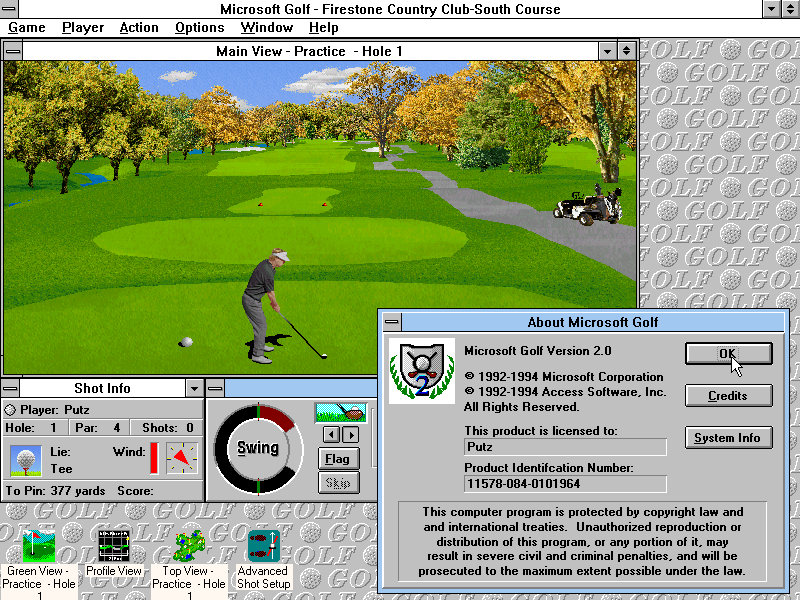Click the 'Hole: 1' cell
The height and width of the screenshot is (600, 800).
pyautogui.click(x=34, y=428)
